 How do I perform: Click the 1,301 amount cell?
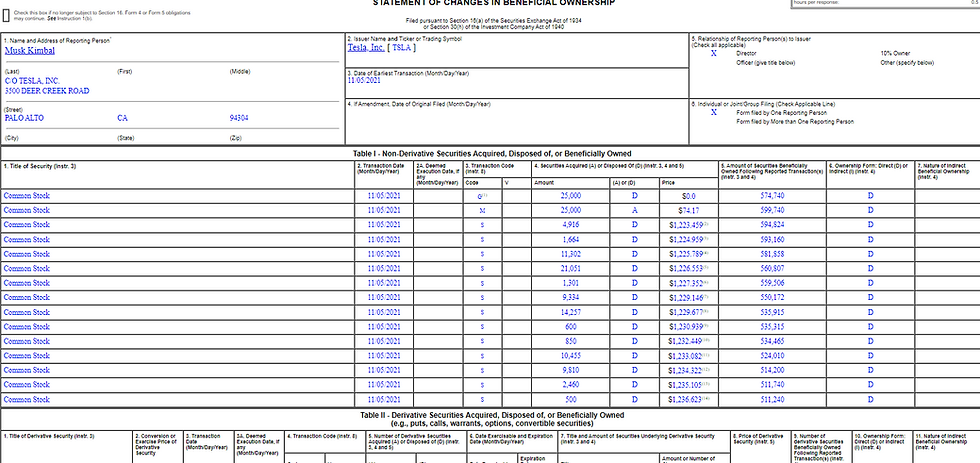tap(571, 283)
